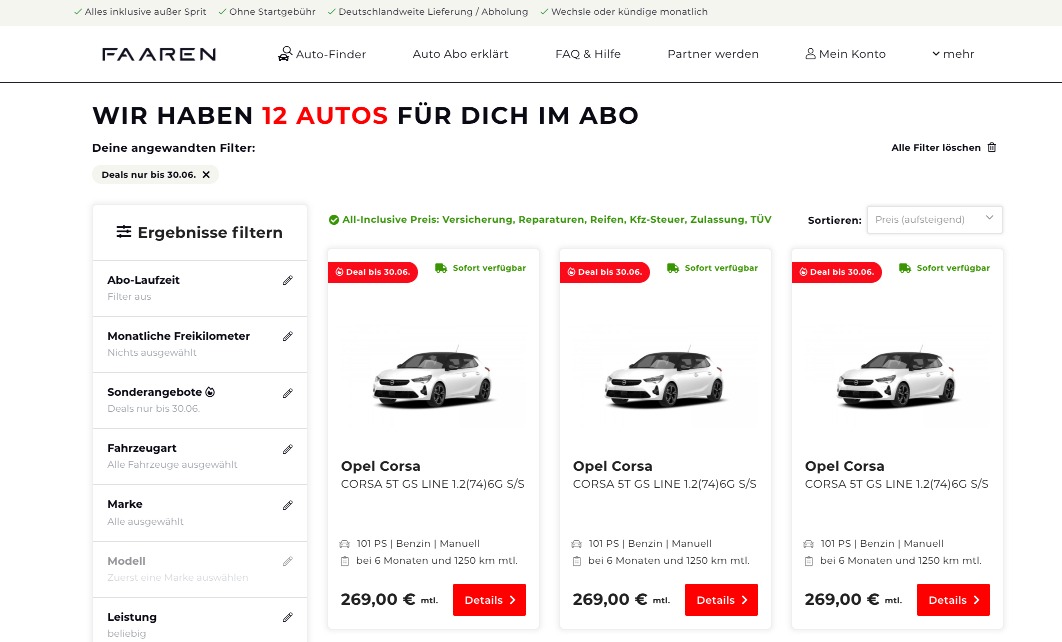The height and width of the screenshot is (642, 1062).
Task: Click the third card's Opel Corsa title
Action: coord(845,466)
